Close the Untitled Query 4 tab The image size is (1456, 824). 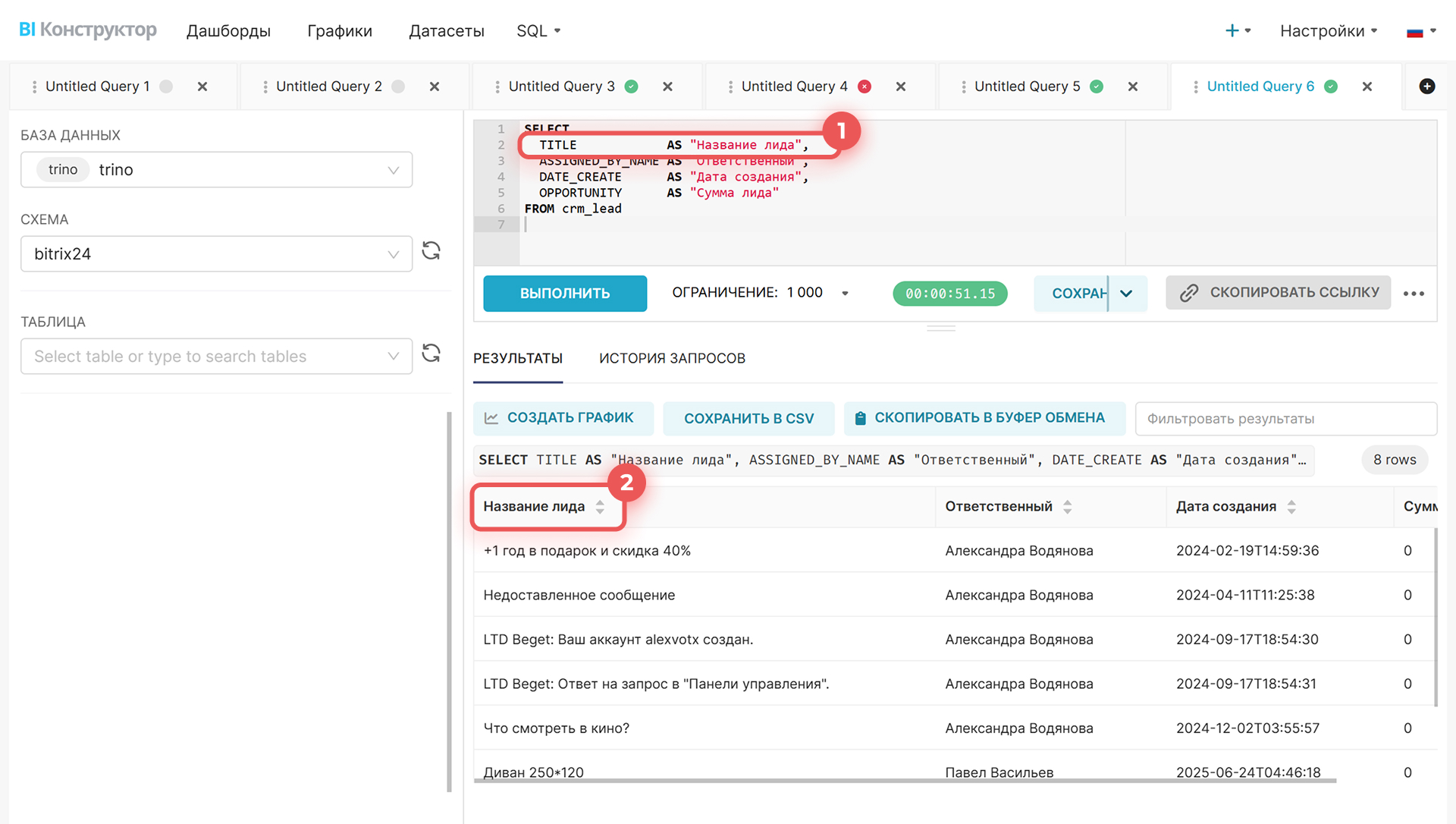click(901, 86)
